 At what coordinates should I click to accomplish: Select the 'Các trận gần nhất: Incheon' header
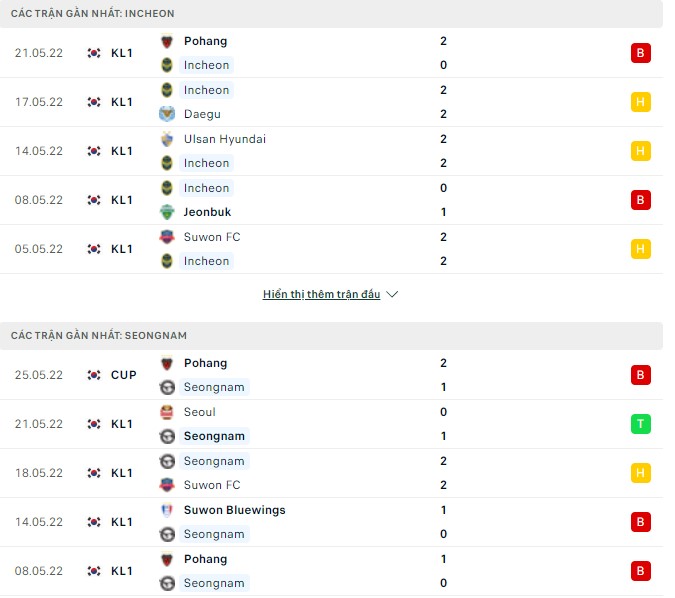[93, 14]
